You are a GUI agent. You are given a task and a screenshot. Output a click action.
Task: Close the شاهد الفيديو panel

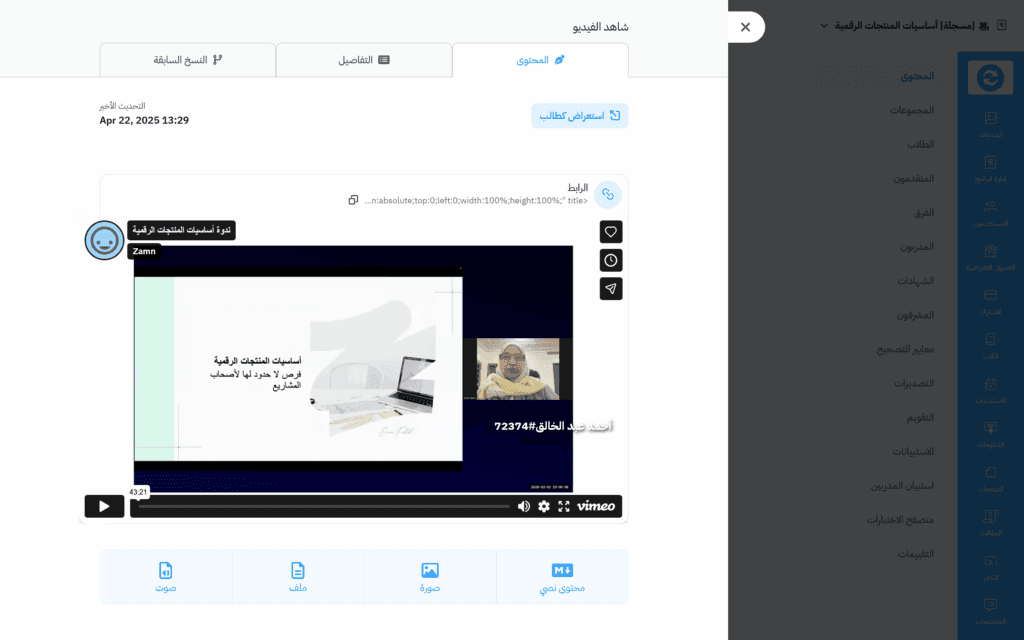click(x=746, y=27)
